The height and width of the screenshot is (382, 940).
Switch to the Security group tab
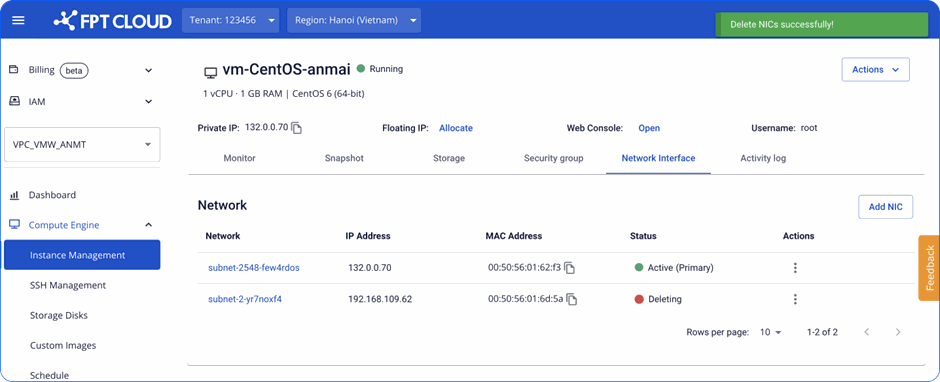(x=553, y=158)
